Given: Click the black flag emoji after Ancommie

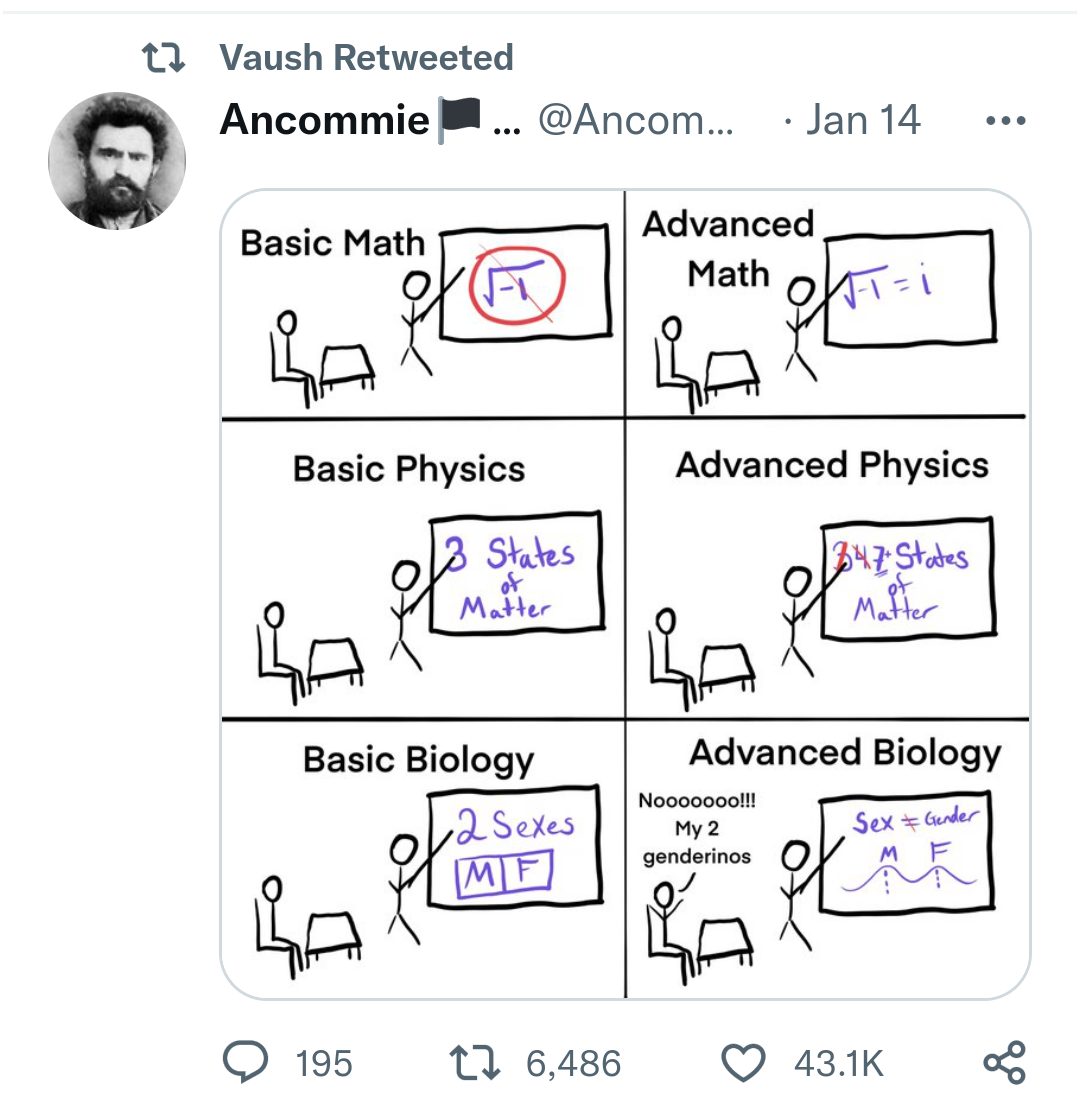Looking at the screenshot, I should (x=459, y=122).
